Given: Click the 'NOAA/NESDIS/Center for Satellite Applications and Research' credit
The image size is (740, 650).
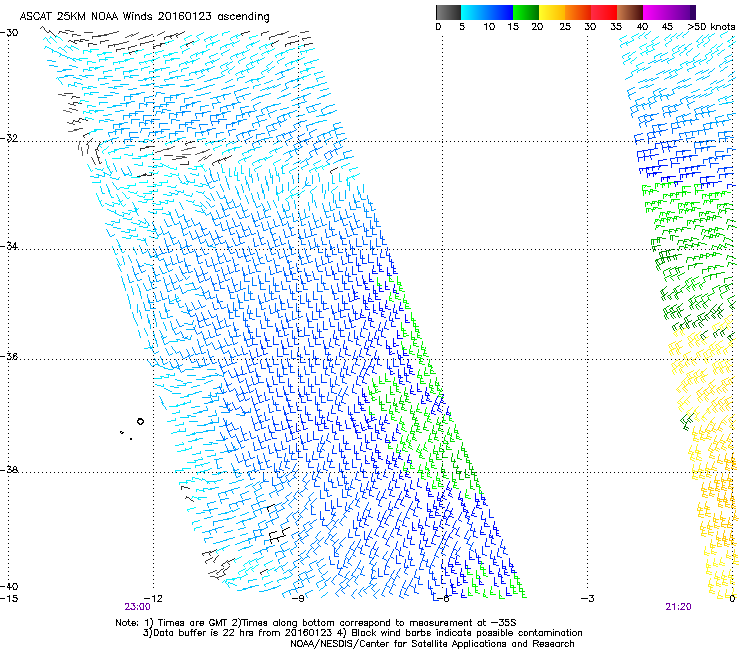Looking at the screenshot, I should tap(432, 644).
